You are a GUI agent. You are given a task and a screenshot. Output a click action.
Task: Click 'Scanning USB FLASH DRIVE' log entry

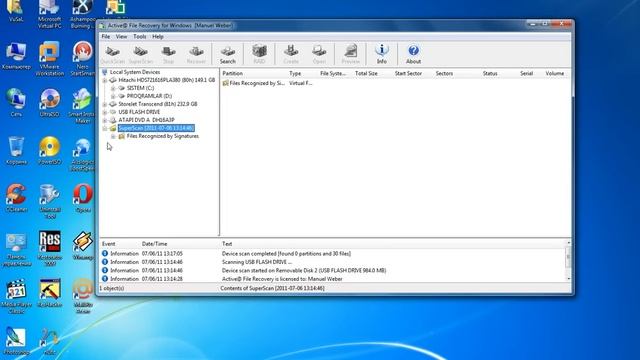[x=257, y=262]
